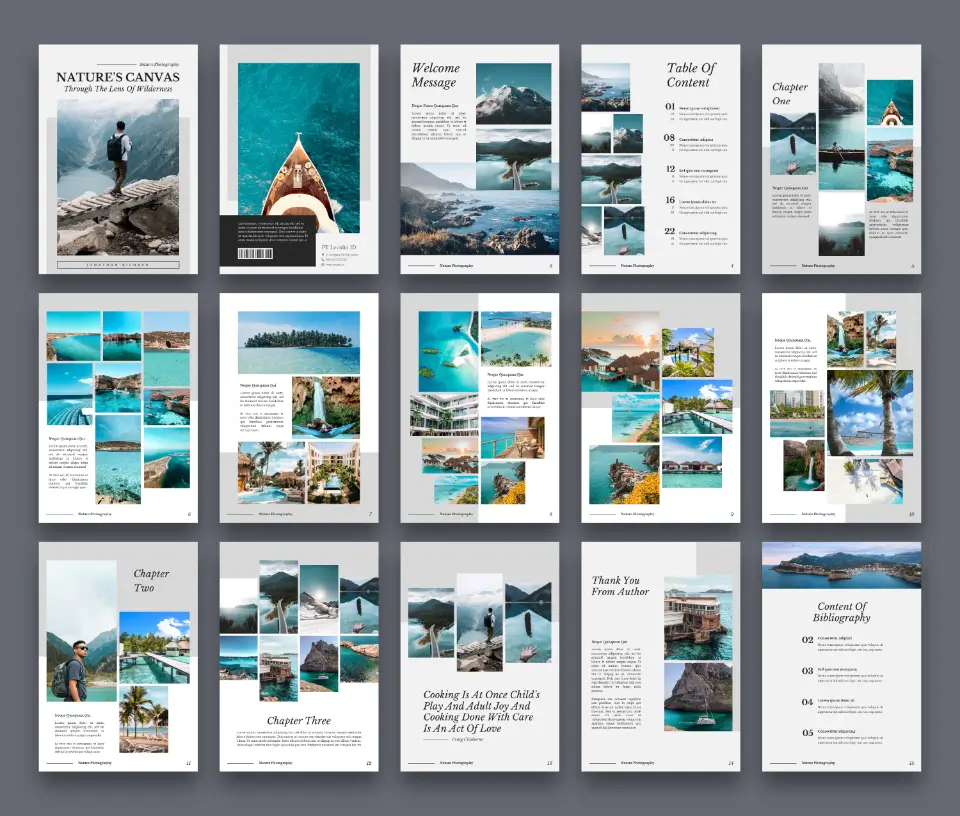The height and width of the screenshot is (816, 960).
Task: Select entry 12 in Table Of Content
Action: click(697, 173)
